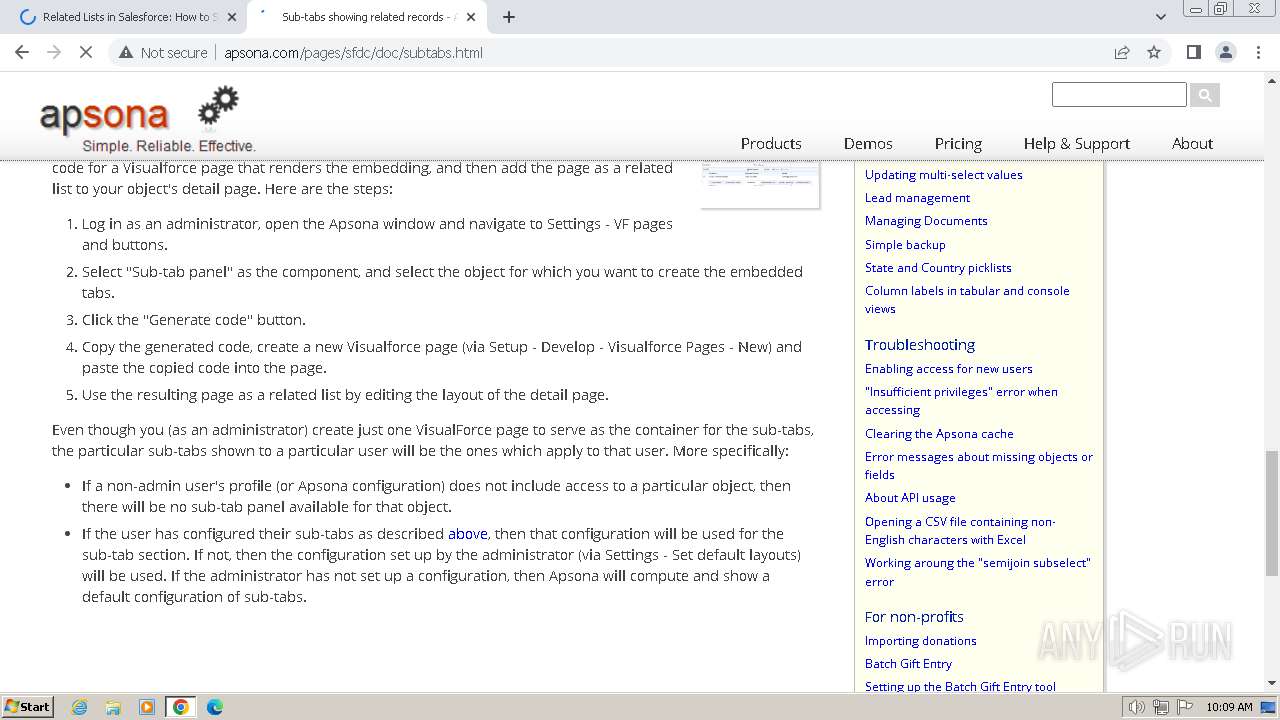Open Setting up Batch Gift Entry tool link
This screenshot has width=1280, height=720.
960,686
